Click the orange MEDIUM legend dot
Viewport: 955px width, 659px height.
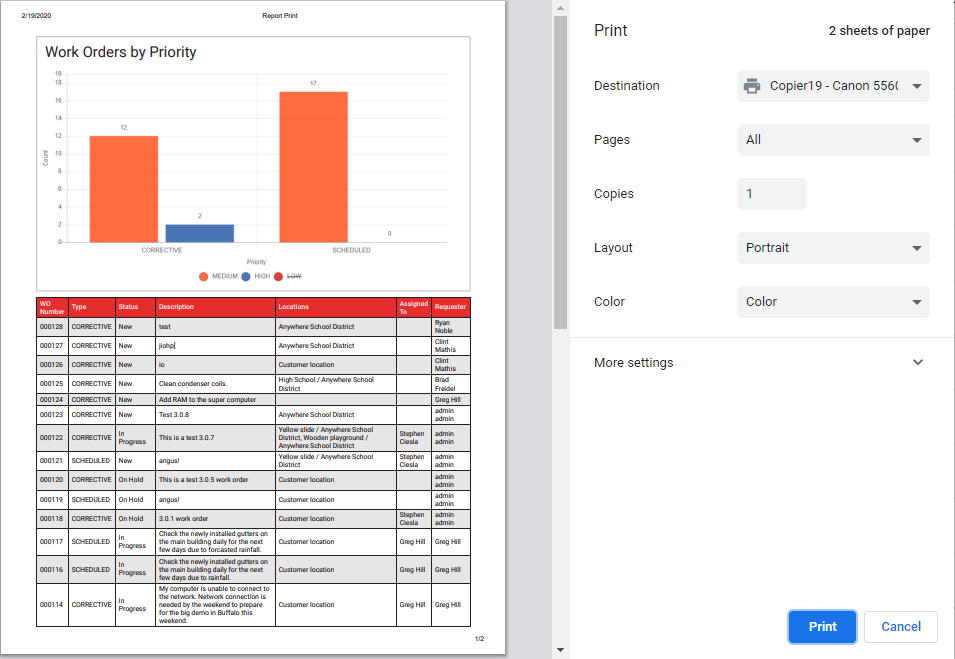coord(203,277)
